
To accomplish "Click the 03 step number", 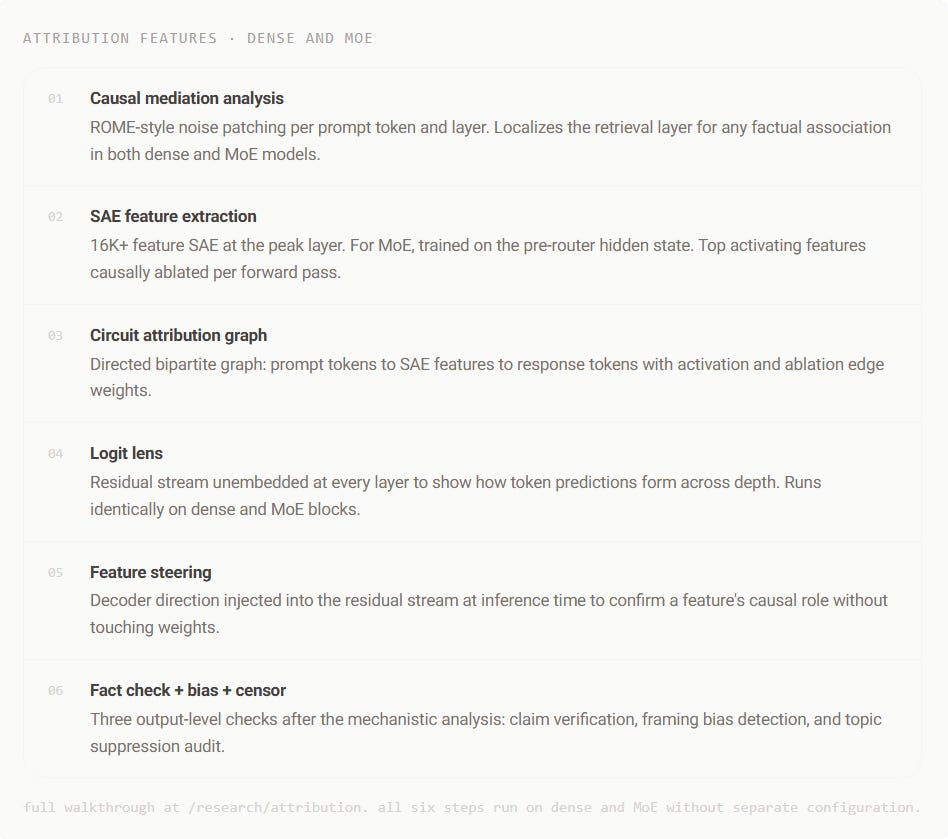I will [x=56, y=335].
